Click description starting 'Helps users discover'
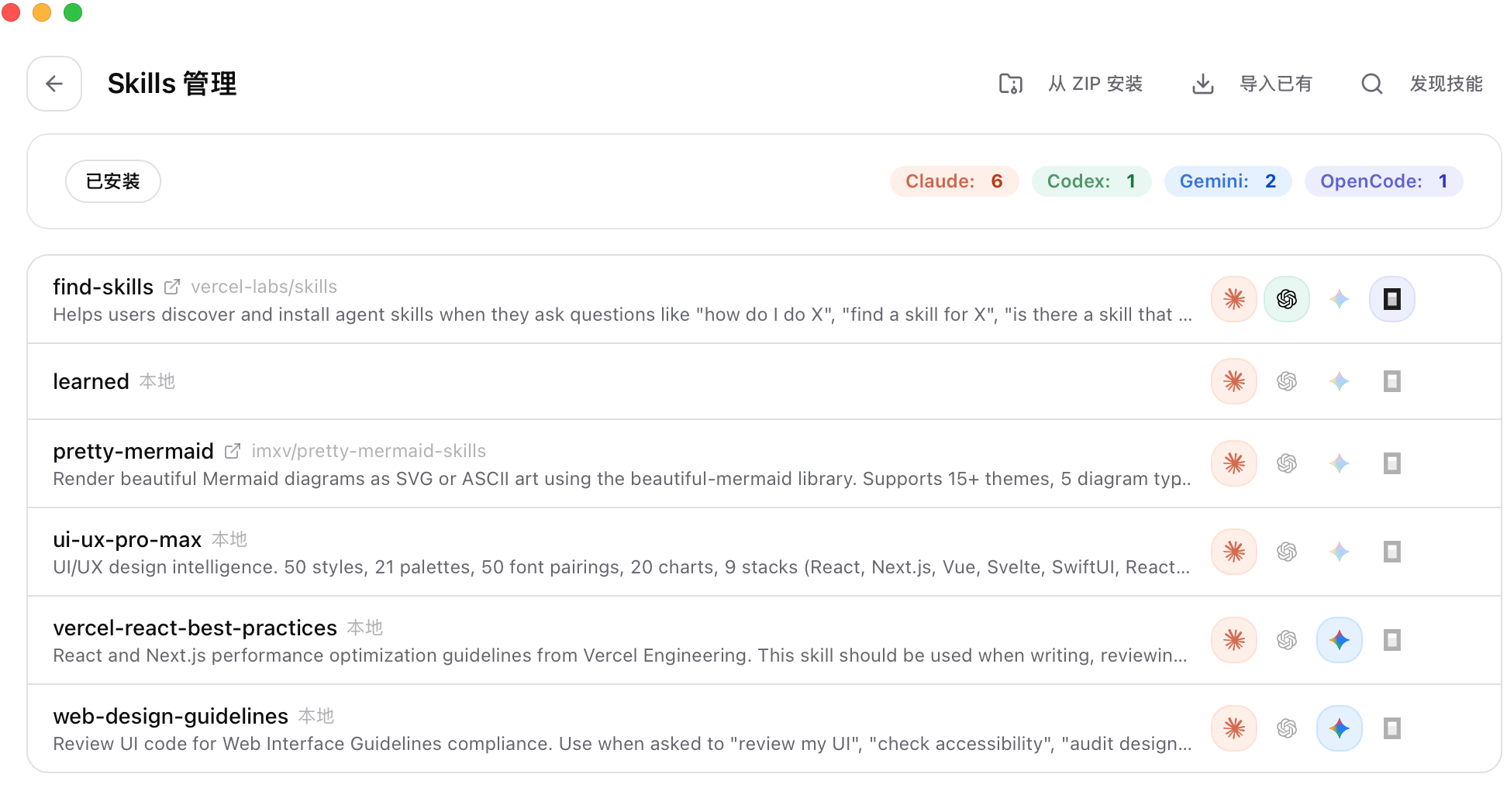Image resolution: width=1507 pixels, height=812 pixels. [622, 315]
